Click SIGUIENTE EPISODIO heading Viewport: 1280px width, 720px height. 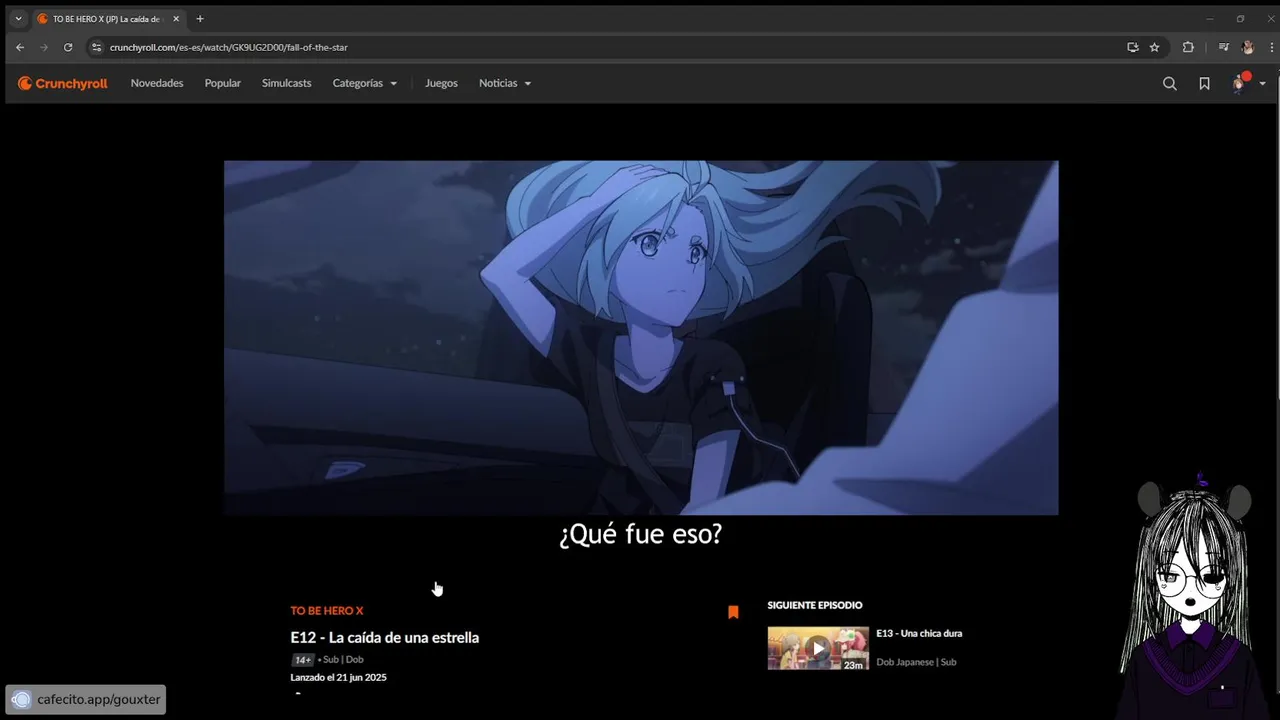pyautogui.click(x=815, y=605)
